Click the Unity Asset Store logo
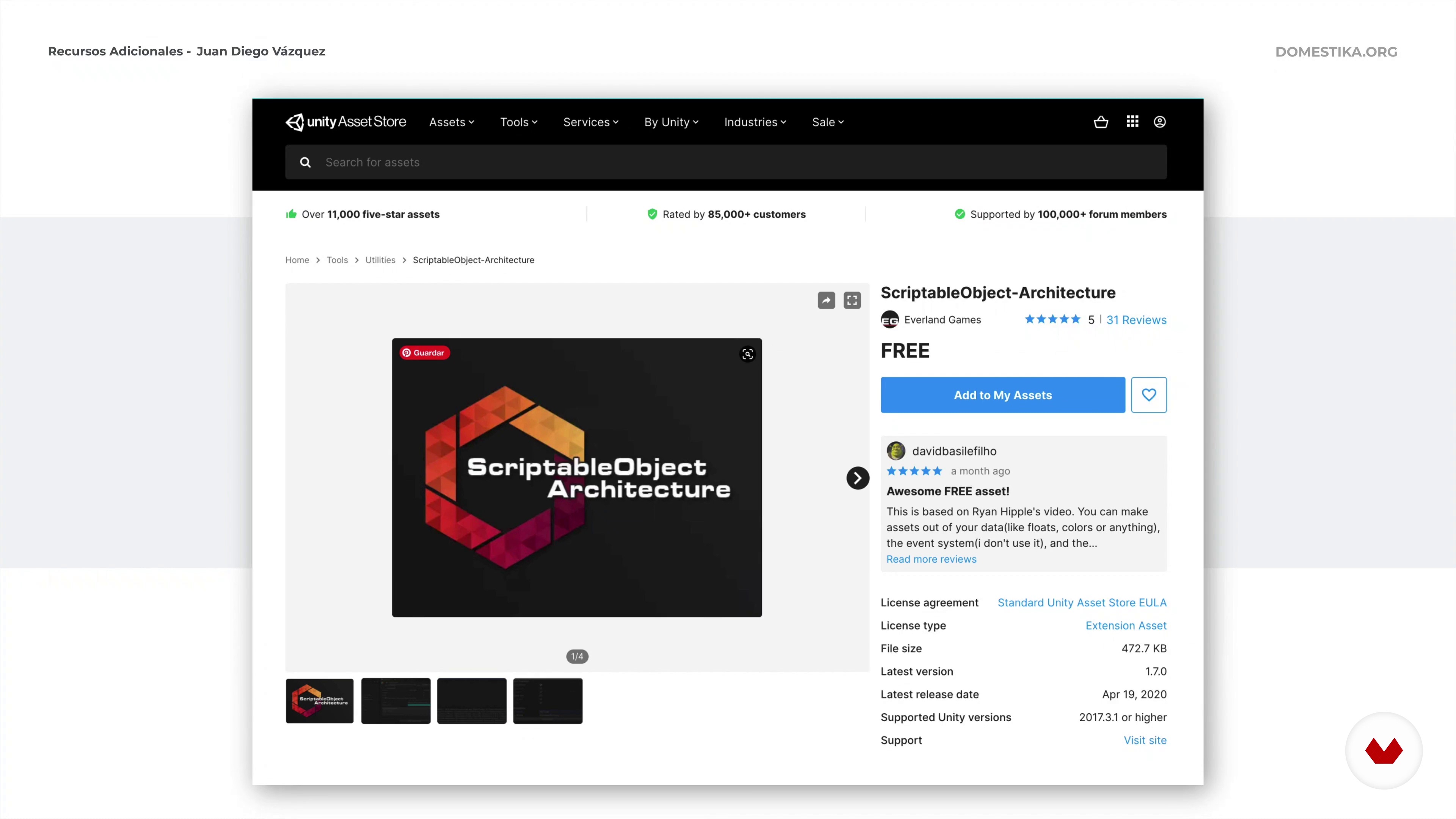Screen dimensions: 1456x819 point(345,122)
